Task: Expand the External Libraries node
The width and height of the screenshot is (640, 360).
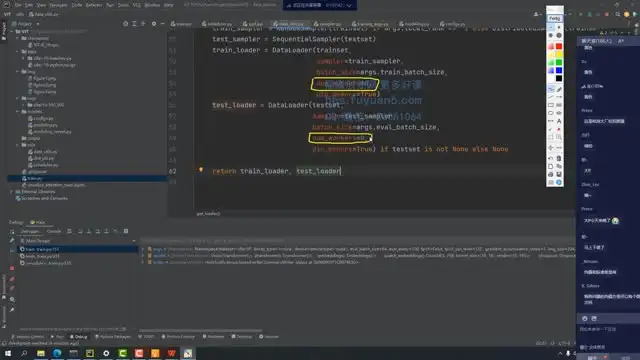Action: (x=12, y=191)
